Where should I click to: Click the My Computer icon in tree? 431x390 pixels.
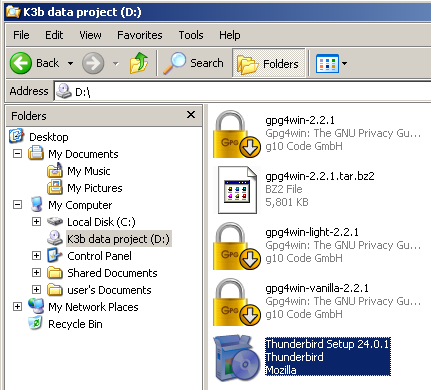pyautogui.click(x=36, y=204)
